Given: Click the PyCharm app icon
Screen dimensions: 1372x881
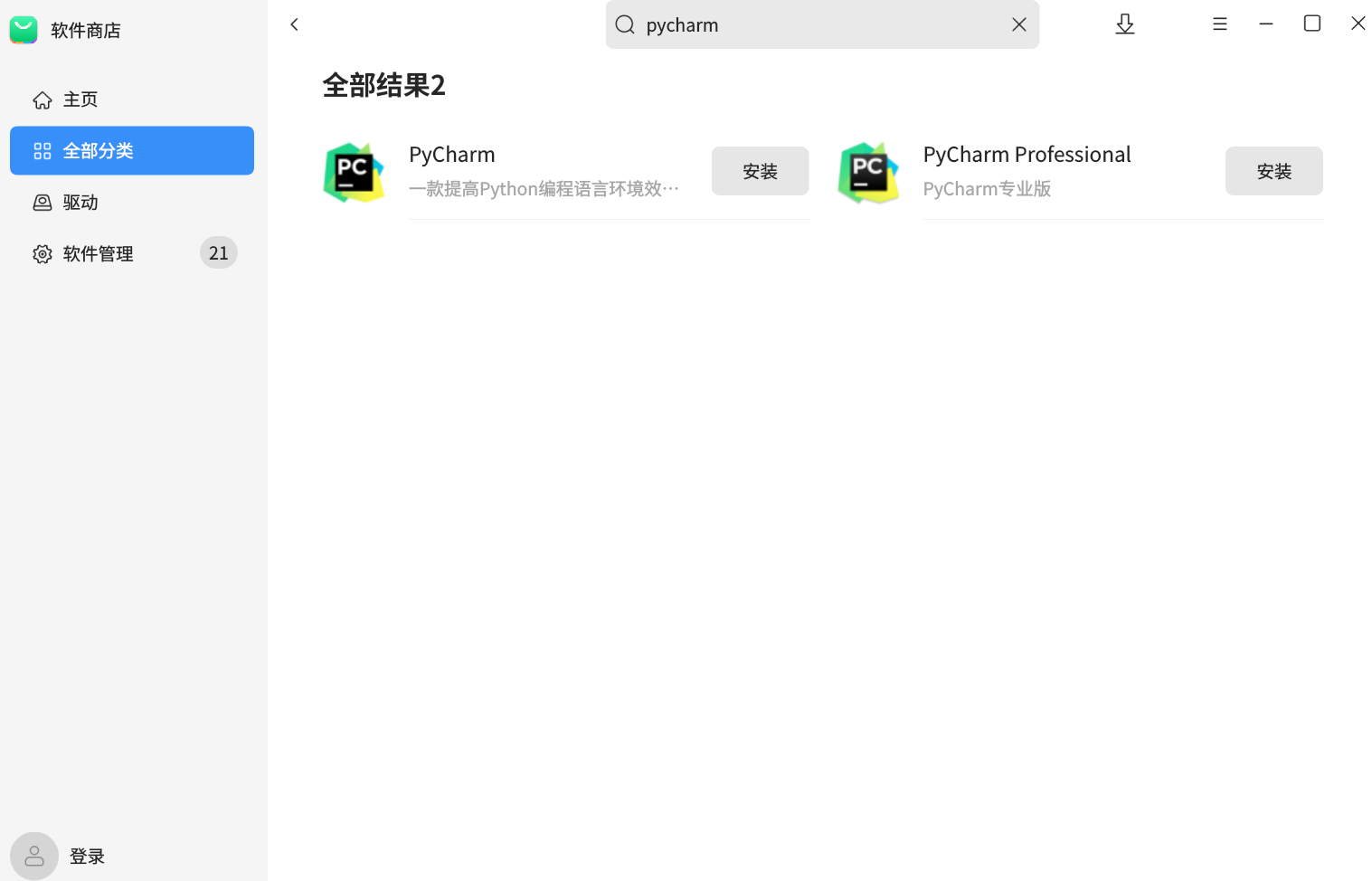Looking at the screenshot, I should [355, 172].
